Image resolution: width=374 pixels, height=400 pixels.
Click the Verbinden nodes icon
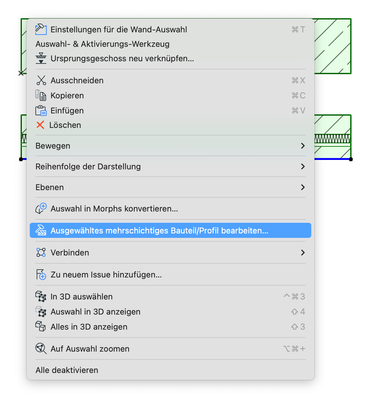(x=41, y=252)
